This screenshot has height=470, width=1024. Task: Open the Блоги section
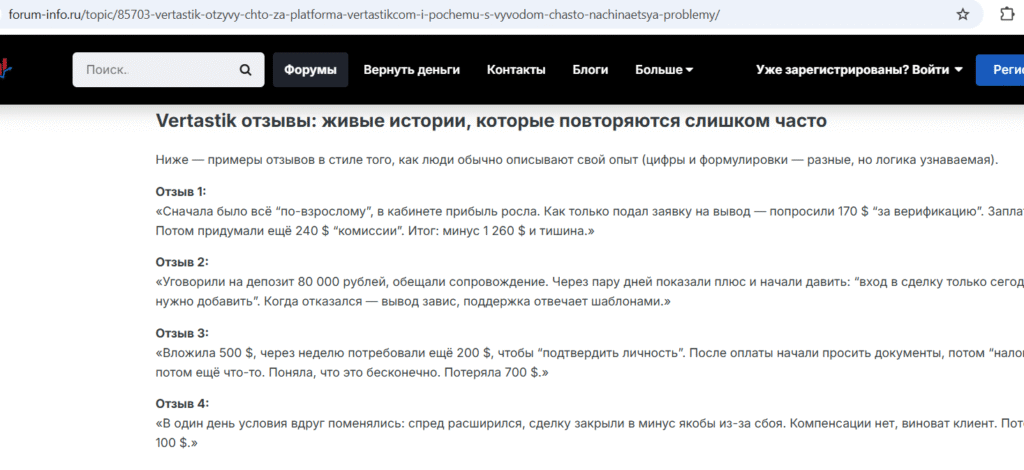click(590, 70)
